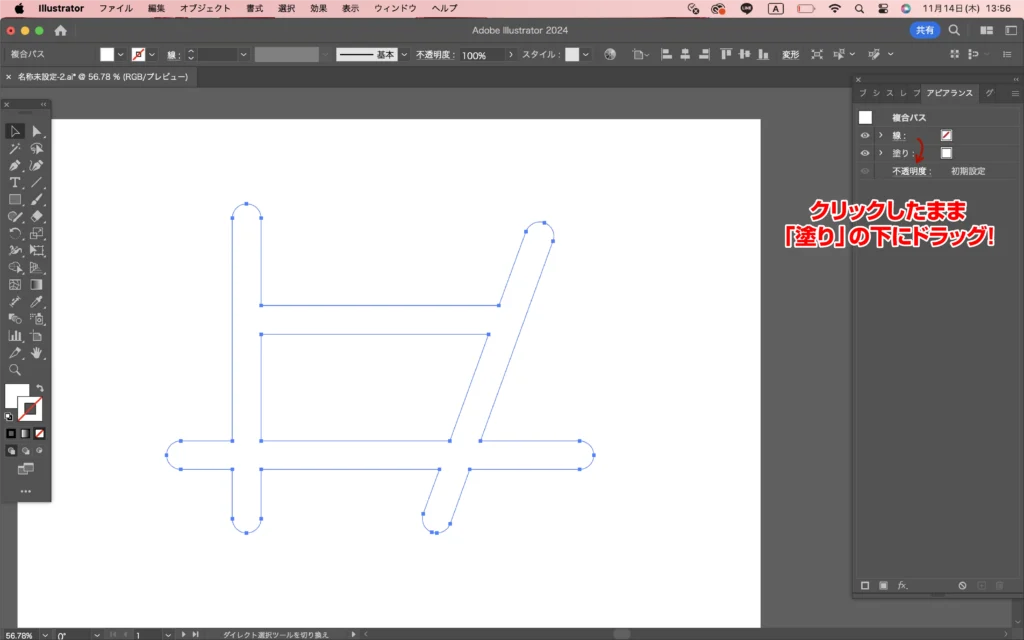Pick the Magic Wand tool

click(15, 148)
